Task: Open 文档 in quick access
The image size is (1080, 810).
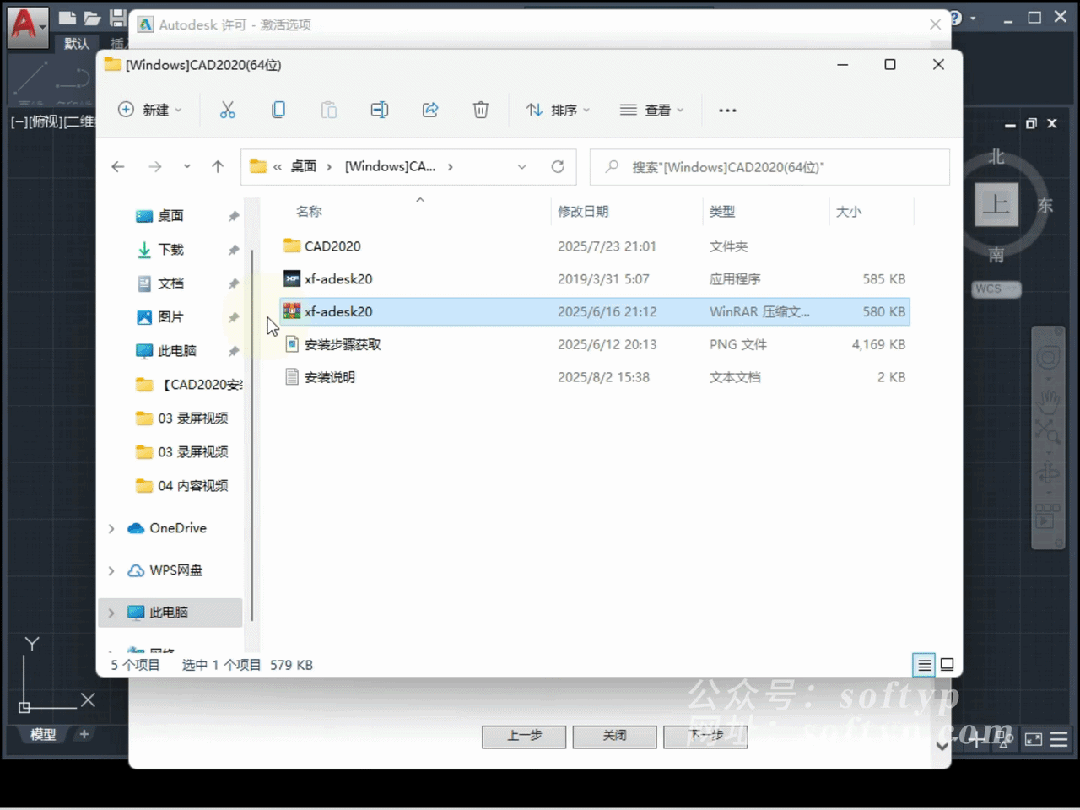Action: pyautogui.click(x=170, y=284)
